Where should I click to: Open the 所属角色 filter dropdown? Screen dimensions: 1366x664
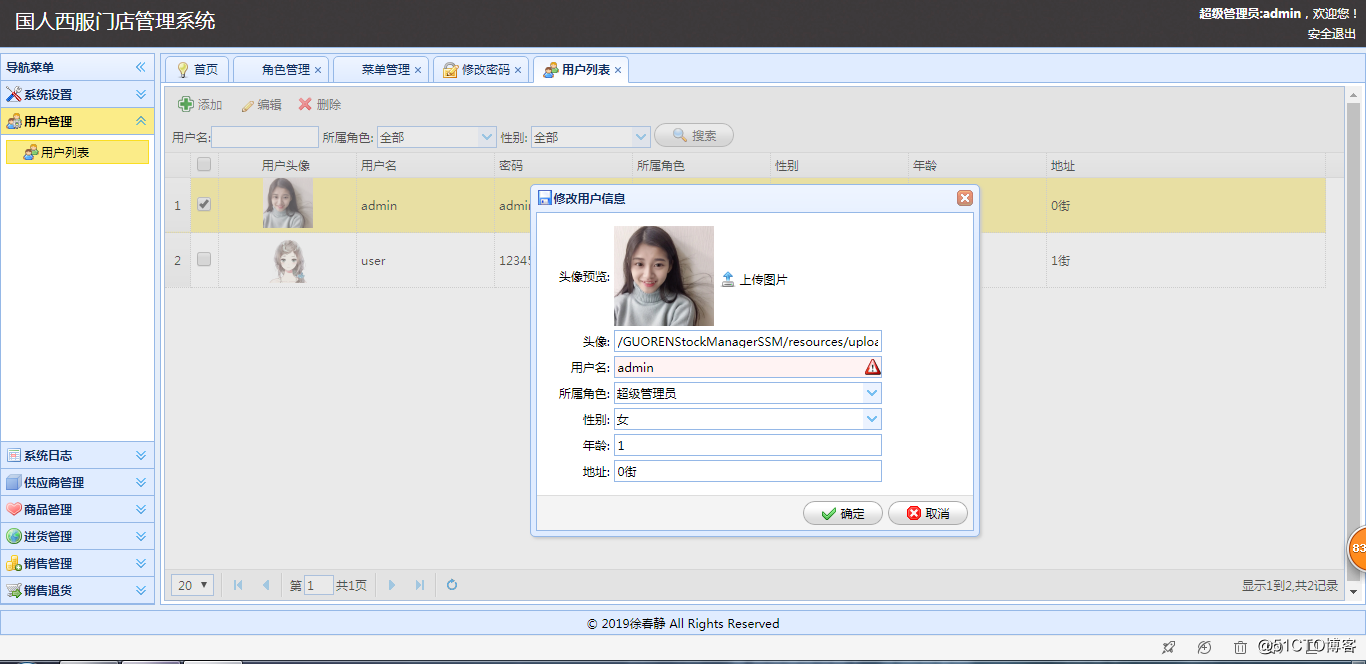coord(487,137)
